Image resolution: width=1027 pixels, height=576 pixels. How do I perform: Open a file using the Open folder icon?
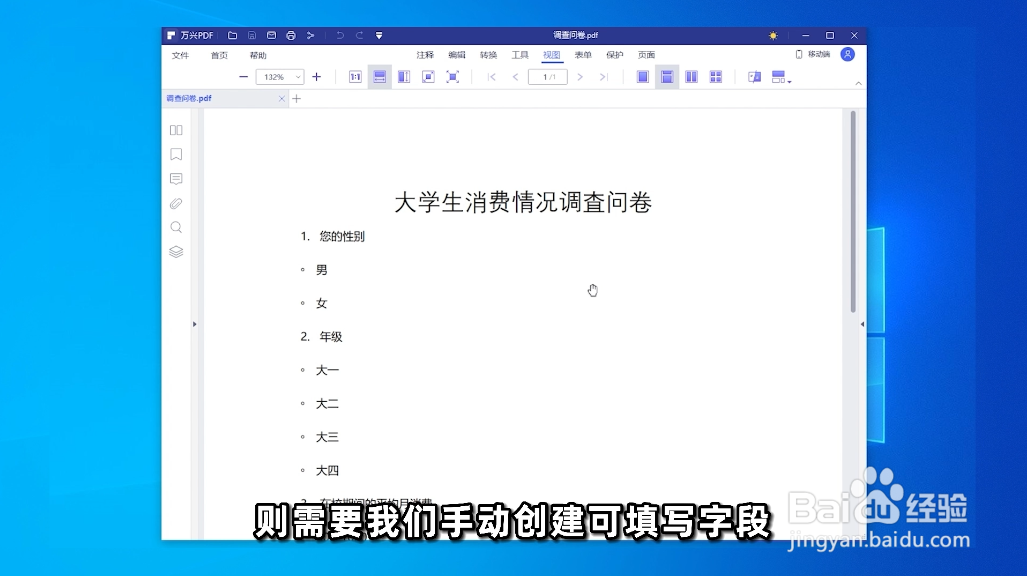coord(233,34)
